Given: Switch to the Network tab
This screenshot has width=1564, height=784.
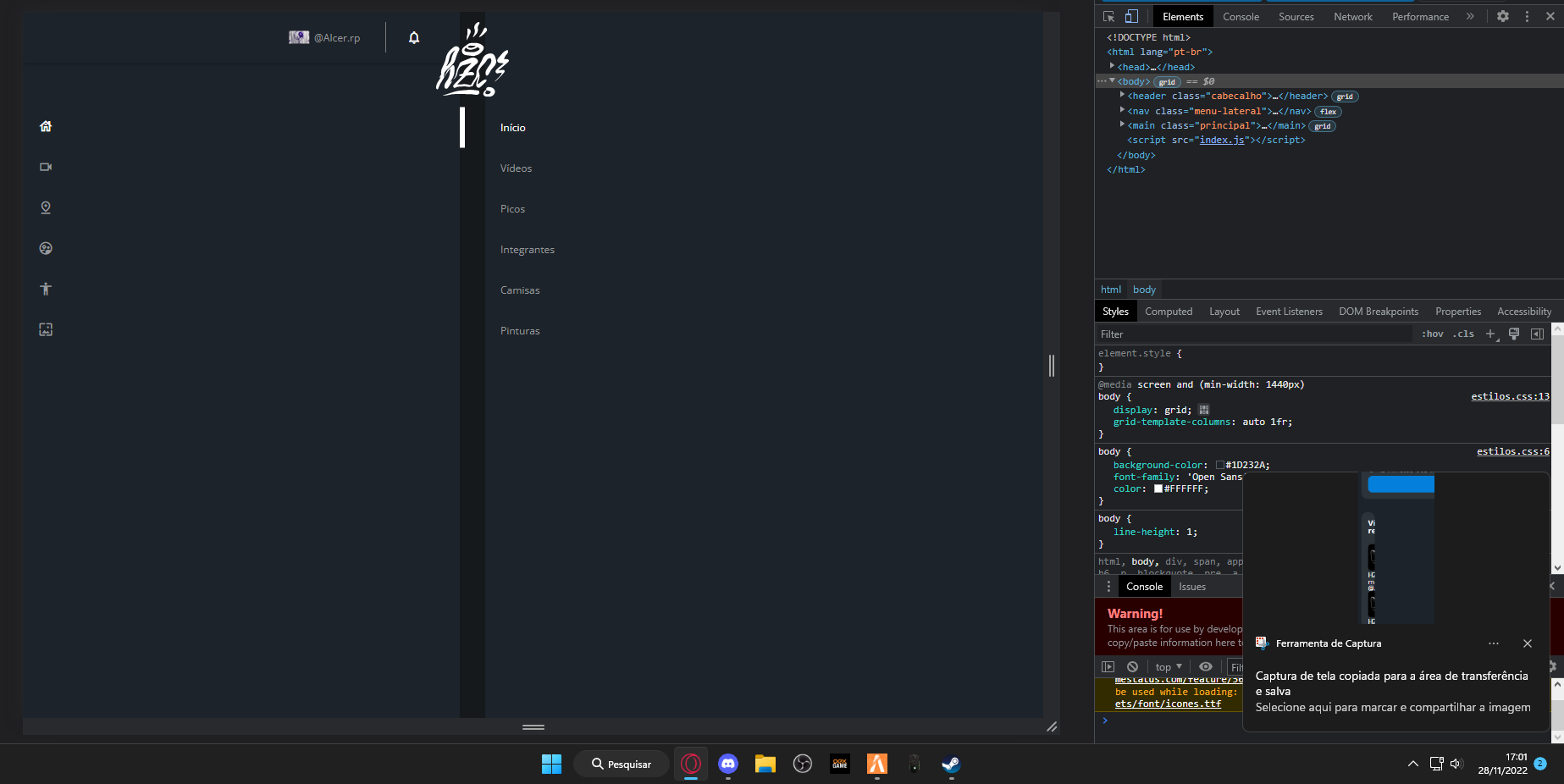Looking at the screenshot, I should coord(1352,17).
